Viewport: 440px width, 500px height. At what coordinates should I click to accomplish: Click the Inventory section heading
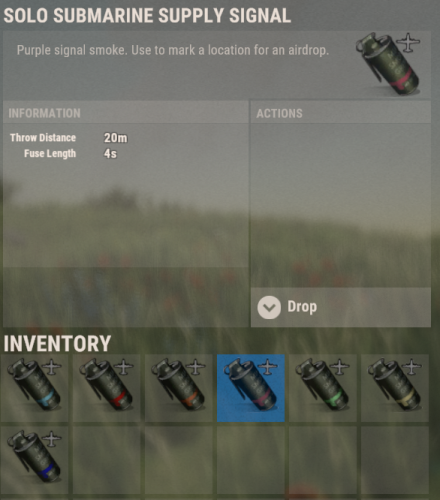coord(57,343)
